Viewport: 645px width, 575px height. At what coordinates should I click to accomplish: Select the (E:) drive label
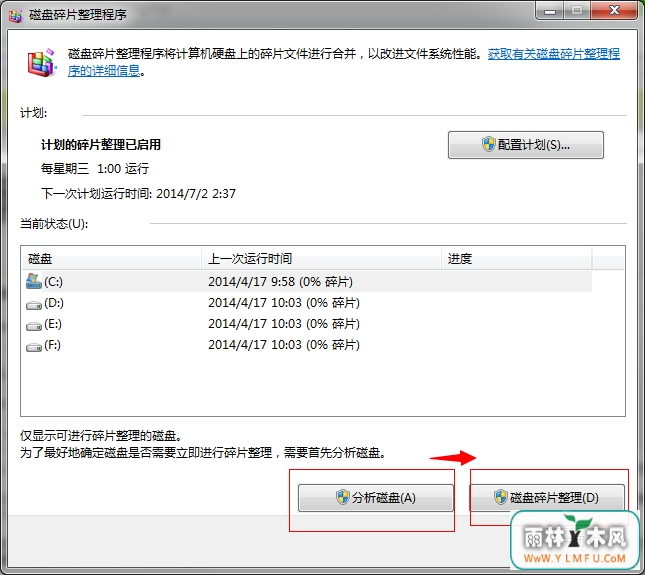click(x=53, y=324)
